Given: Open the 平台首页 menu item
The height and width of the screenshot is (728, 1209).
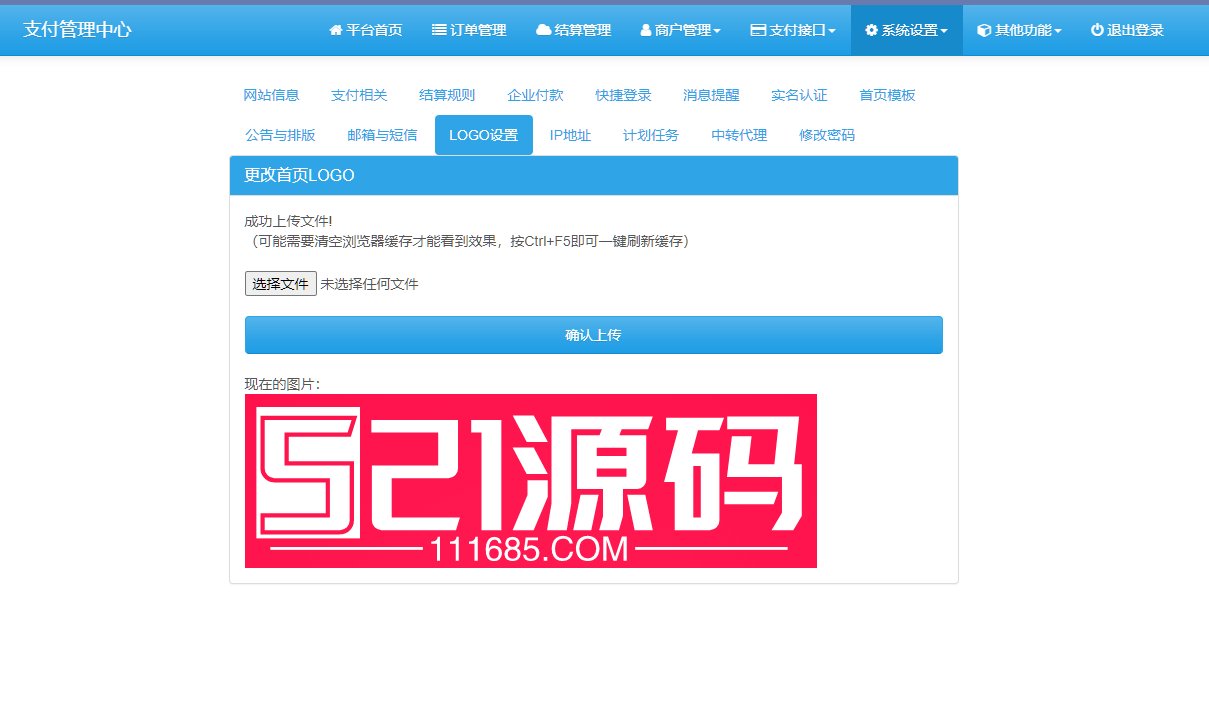Looking at the screenshot, I should point(366,30).
